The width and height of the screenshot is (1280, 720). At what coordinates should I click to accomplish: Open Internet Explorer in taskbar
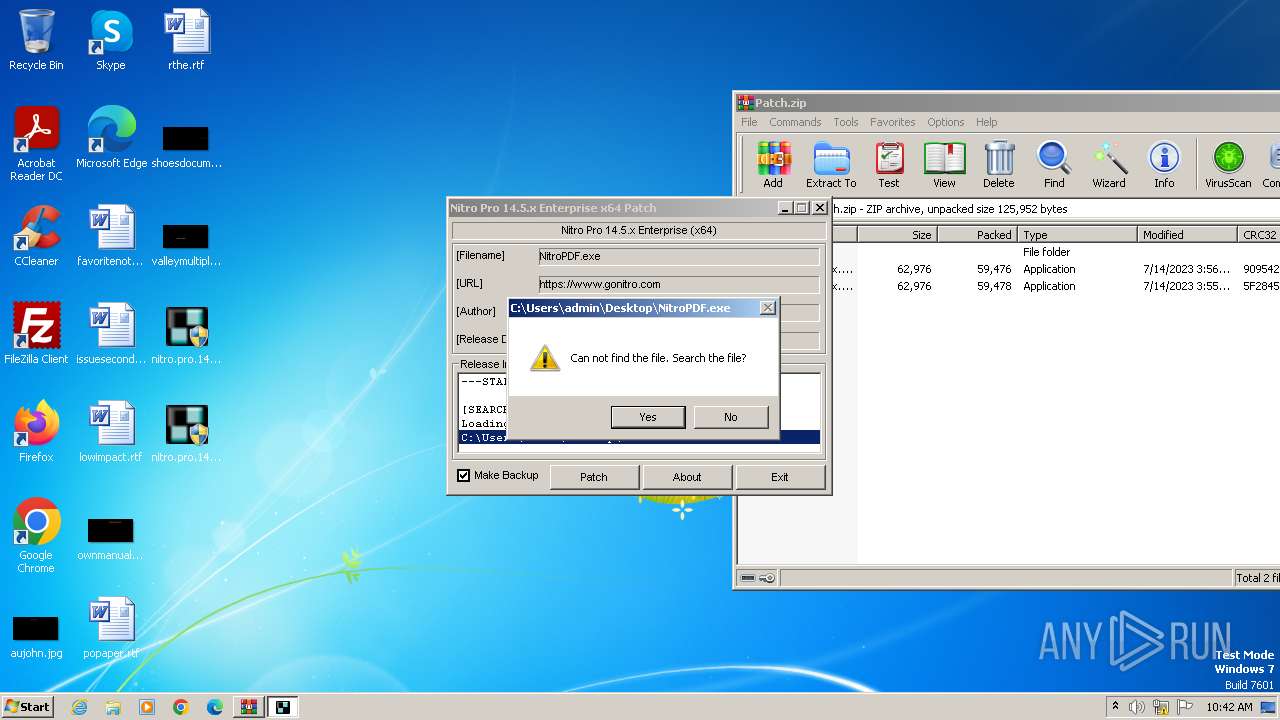point(79,707)
